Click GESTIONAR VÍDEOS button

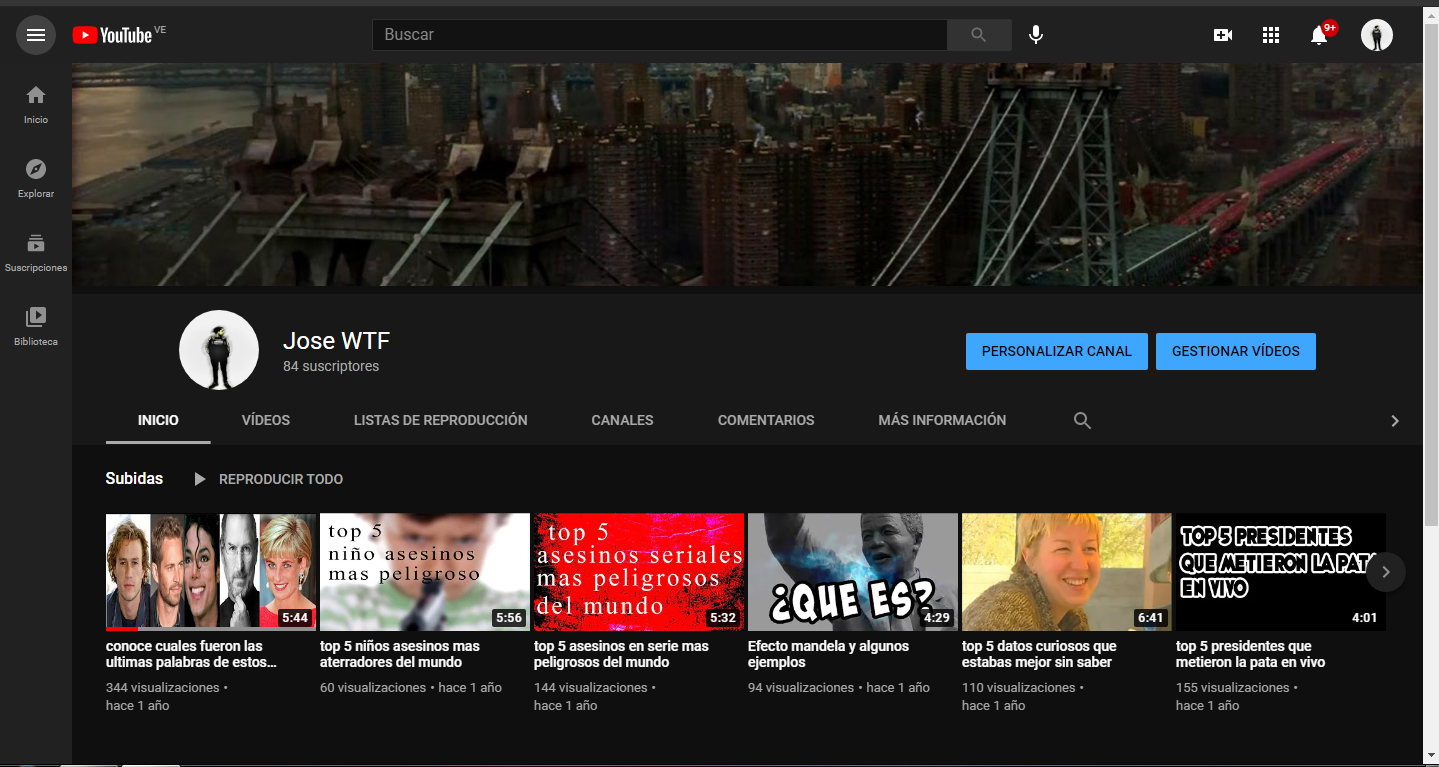point(1236,352)
